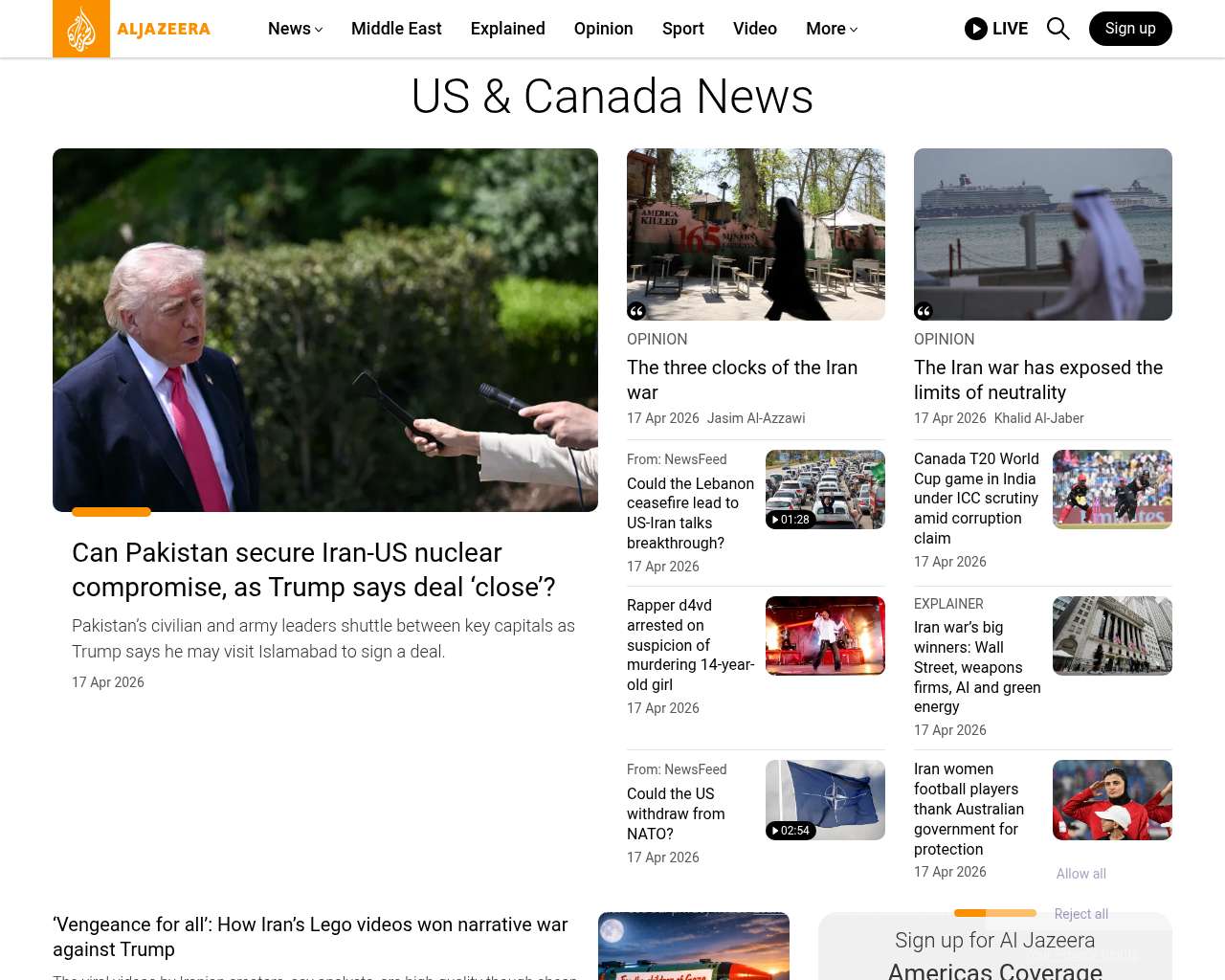Screen dimensions: 1225x980
Task: Open the Pakistan Iran-US nuclear compromise headline
Action: pos(313,569)
